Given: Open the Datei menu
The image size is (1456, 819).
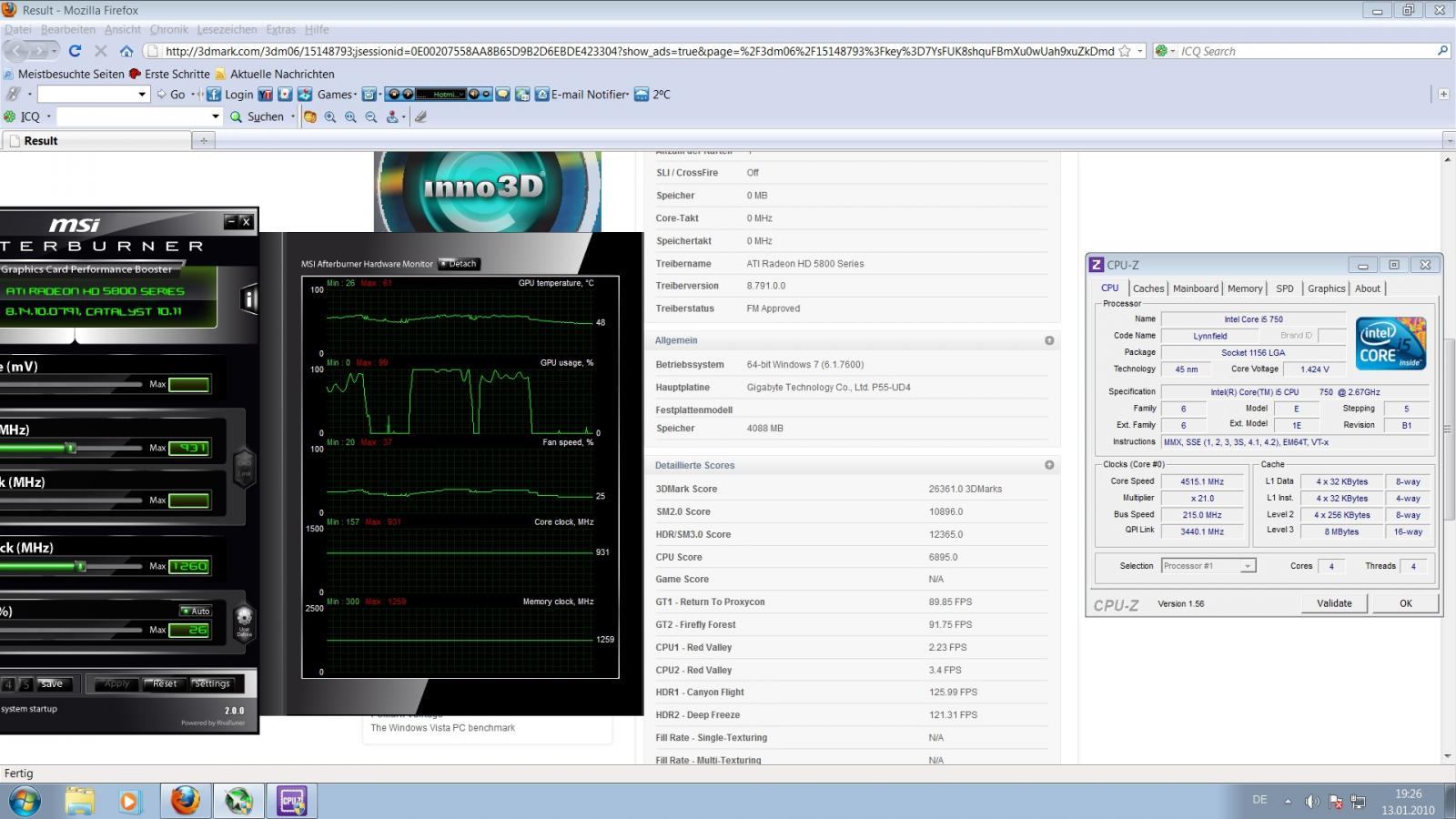Looking at the screenshot, I should [x=18, y=30].
